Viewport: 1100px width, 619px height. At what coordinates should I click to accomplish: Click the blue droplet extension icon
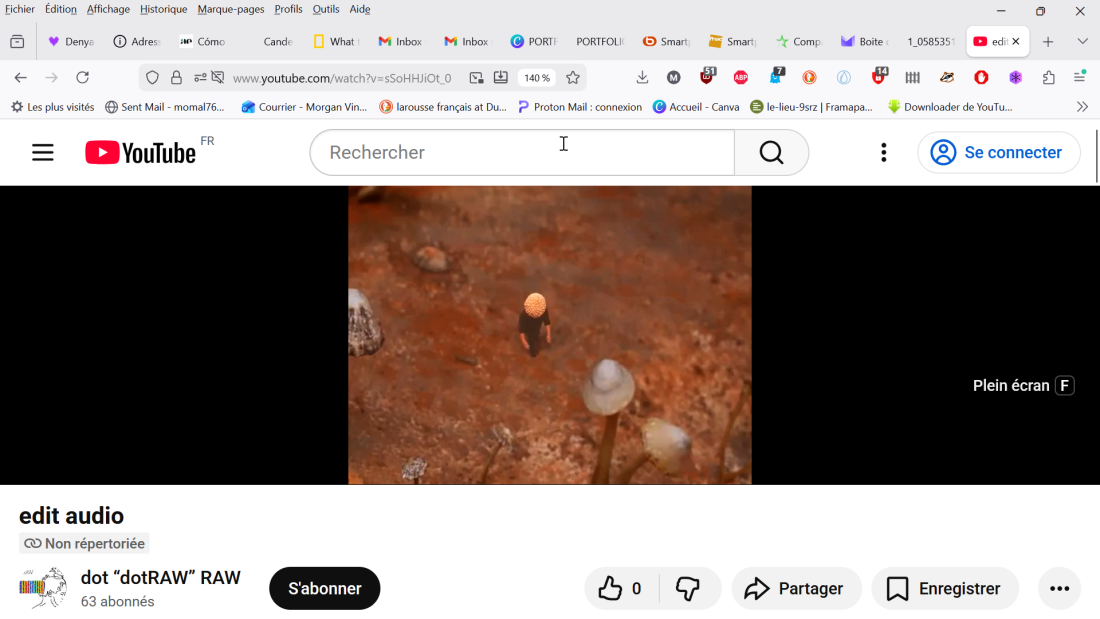coord(844,78)
